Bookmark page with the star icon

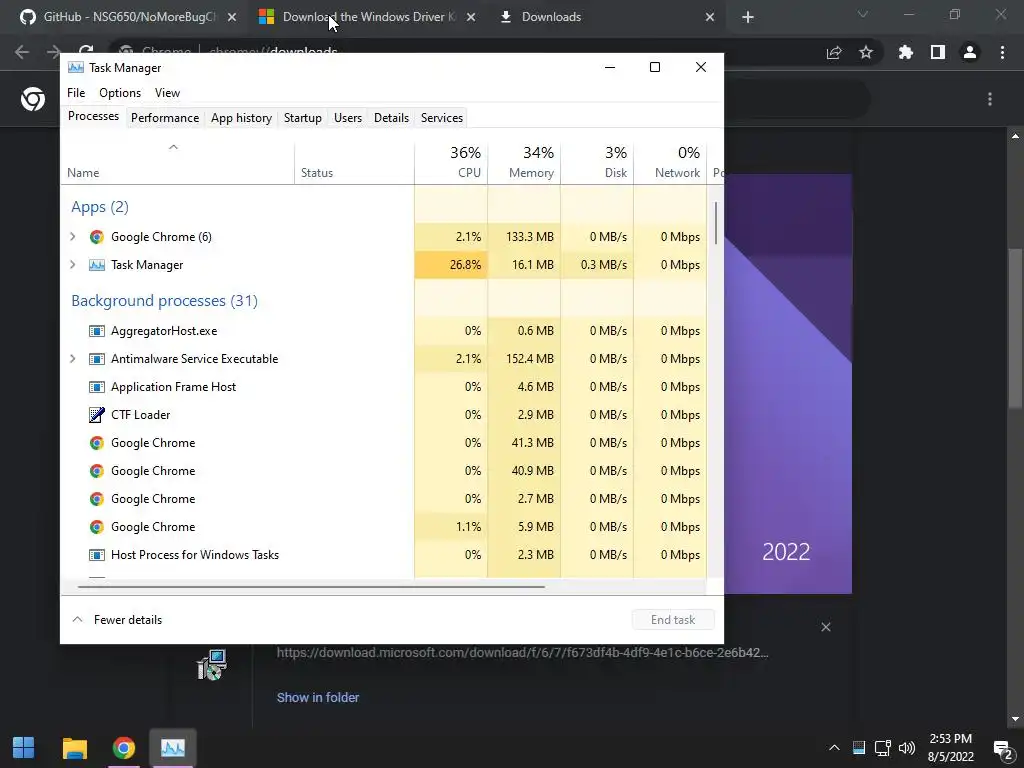click(866, 52)
